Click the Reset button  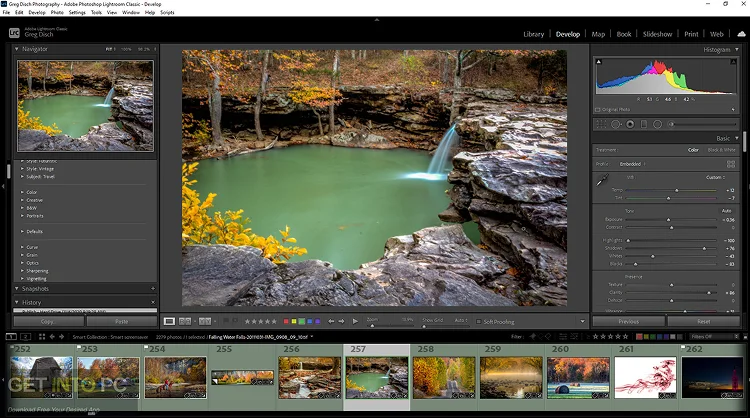703,322
